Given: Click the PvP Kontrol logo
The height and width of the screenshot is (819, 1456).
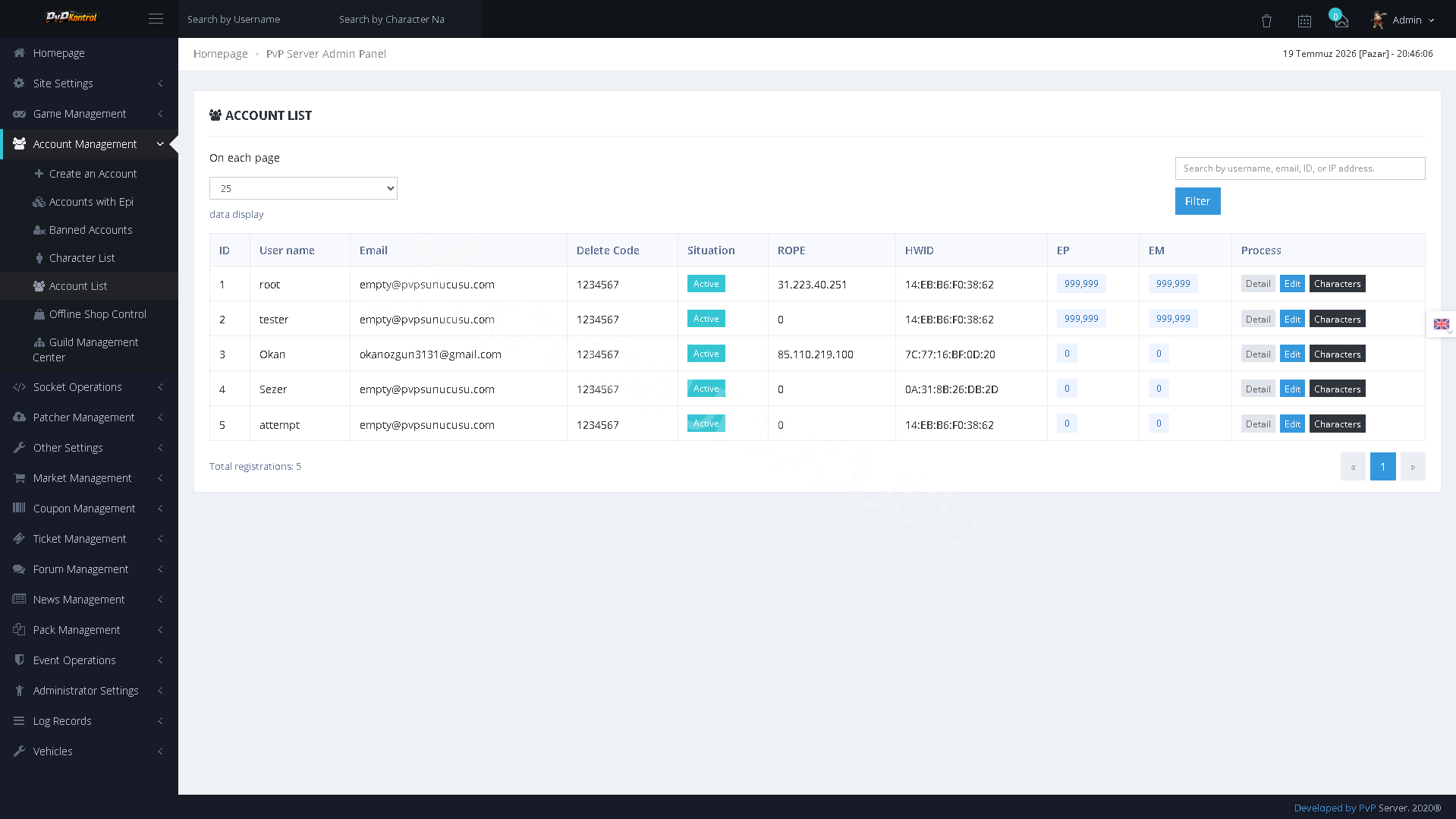Looking at the screenshot, I should [71, 17].
